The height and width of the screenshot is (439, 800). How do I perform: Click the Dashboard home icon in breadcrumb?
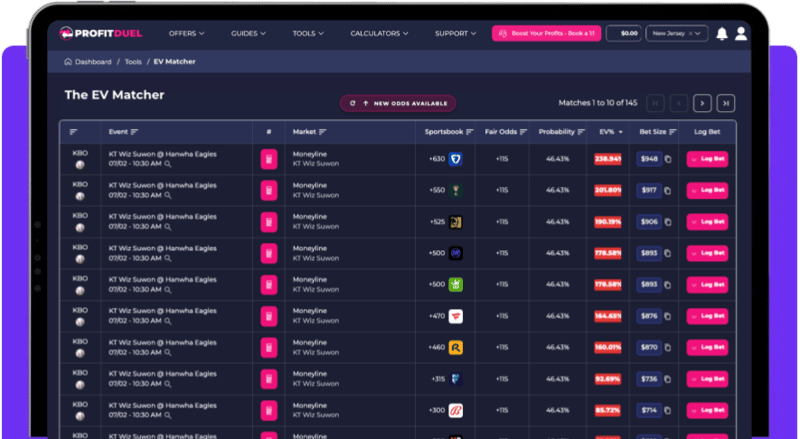tap(68, 62)
